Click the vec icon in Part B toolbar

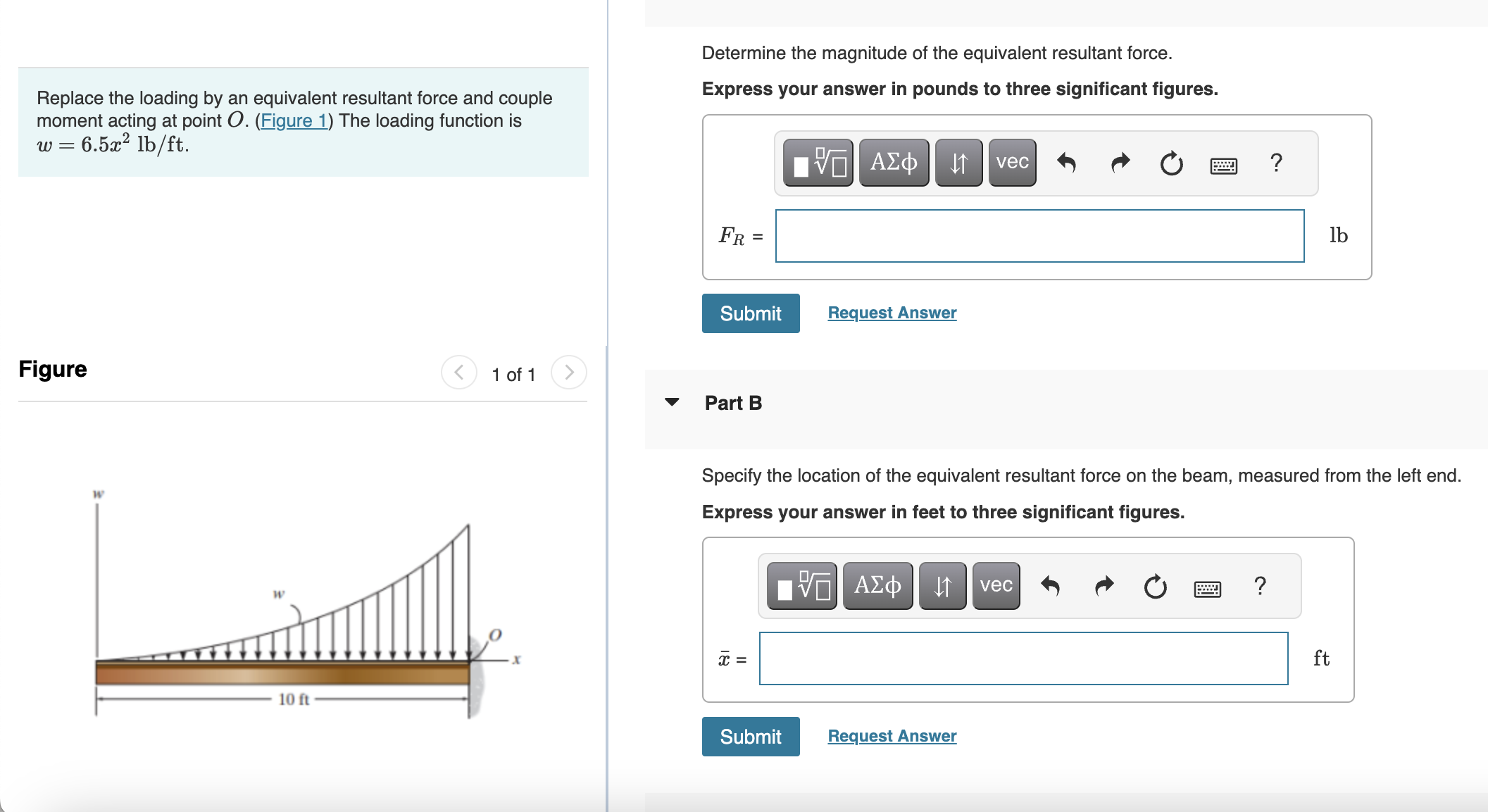[994, 585]
